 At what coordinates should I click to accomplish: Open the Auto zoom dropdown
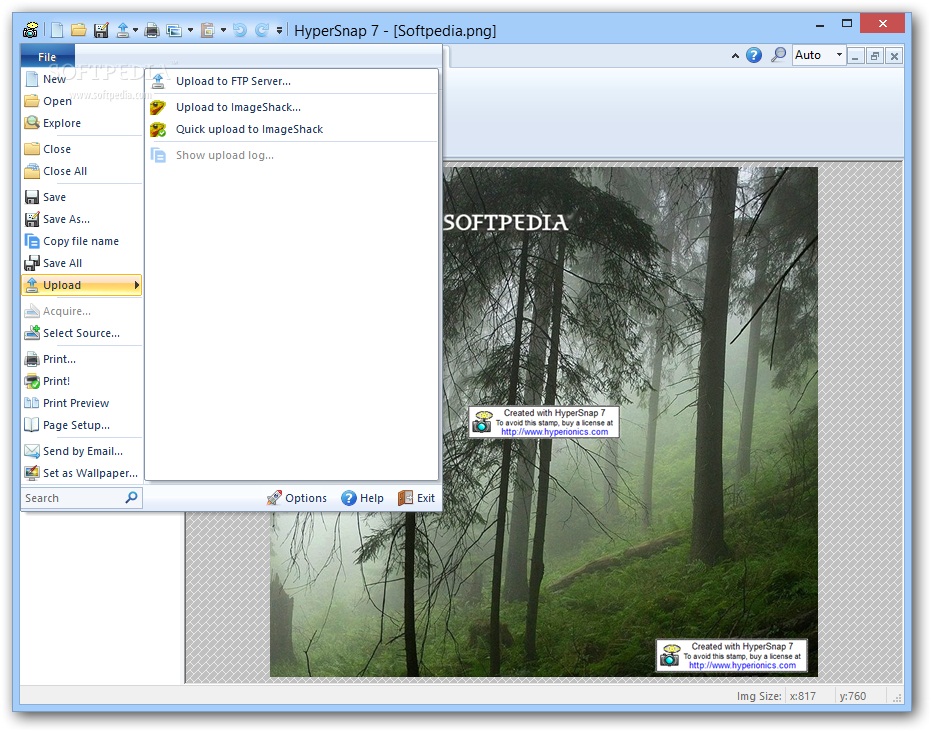click(x=839, y=55)
